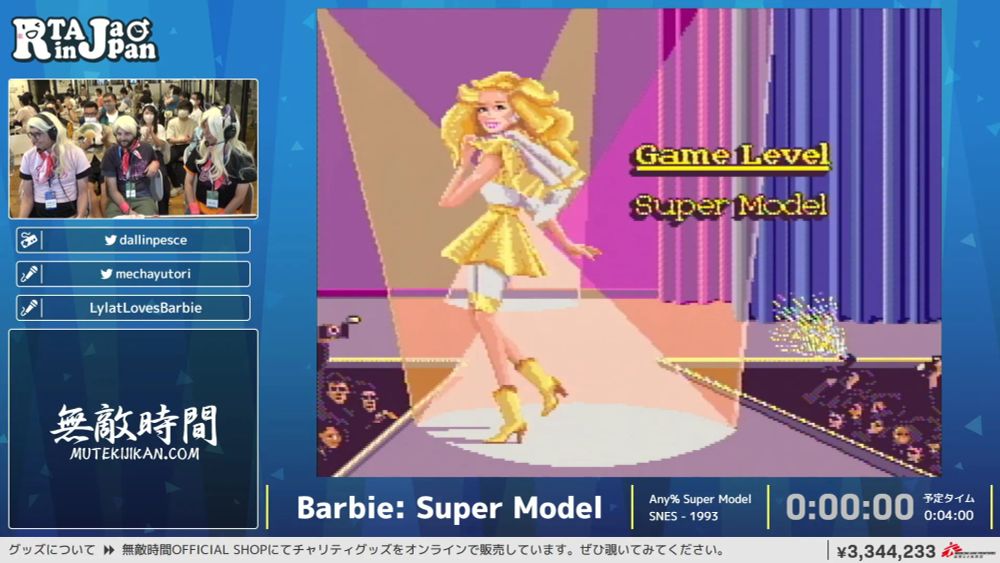The height and width of the screenshot is (563, 1000).
Task: Click the Twitter bird next to dallinpesce
Action: pos(110,240)
